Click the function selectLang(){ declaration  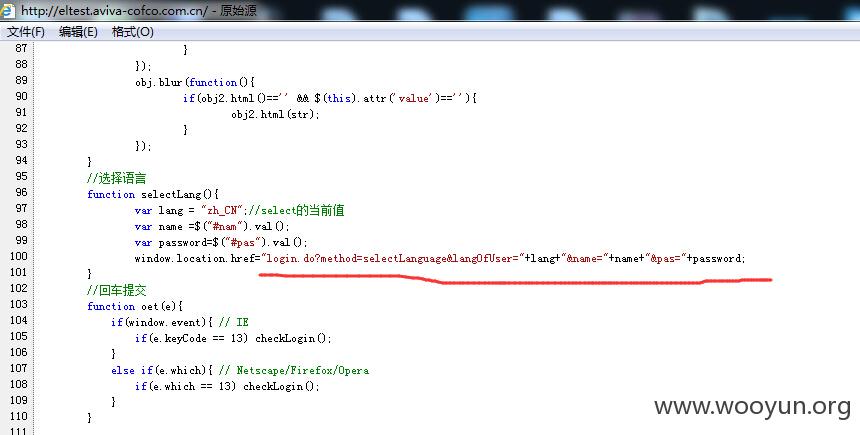pyautogui.click(x=153, y=194)
